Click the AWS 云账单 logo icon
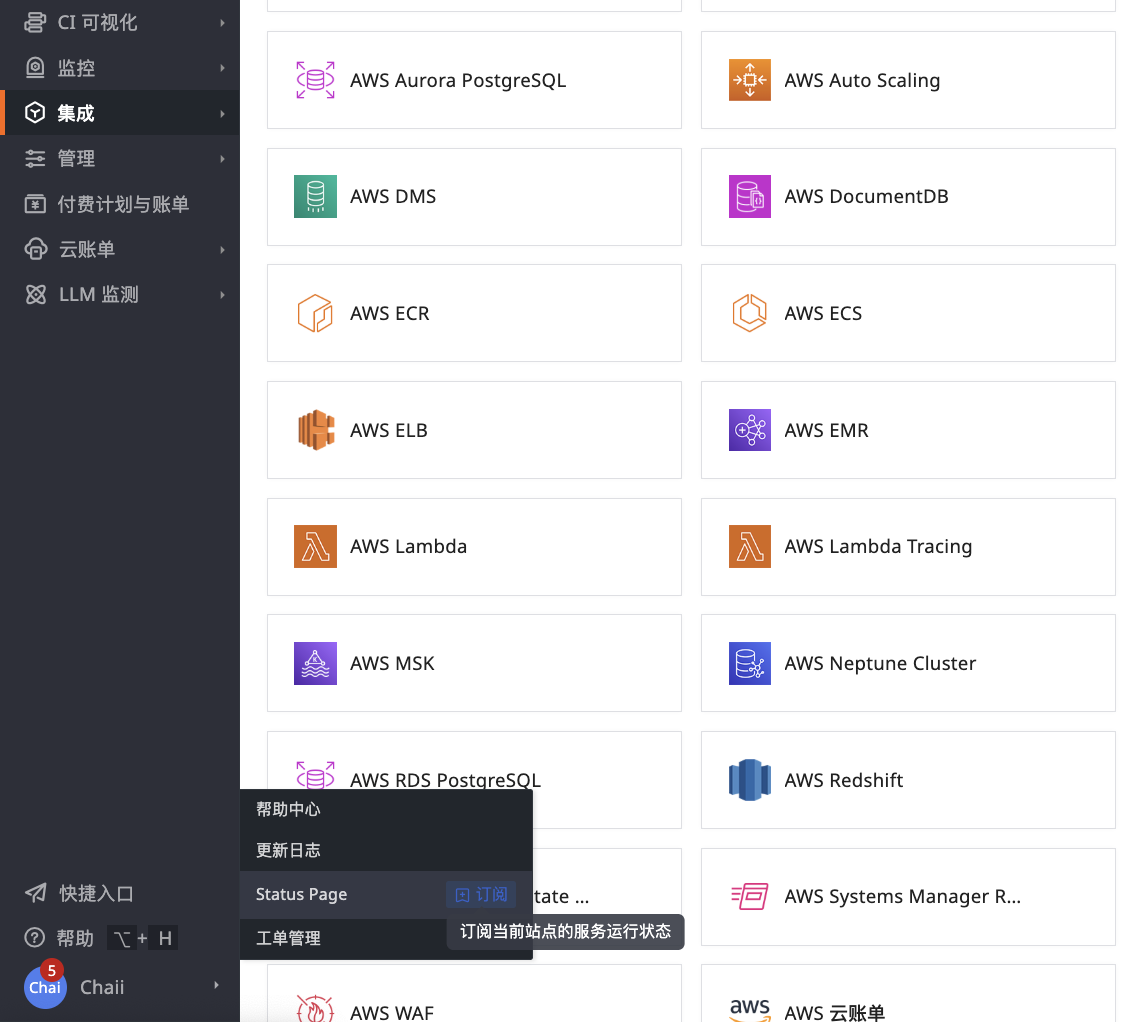This screenshot has height=1022, width=1130. click(x=749, y=1009)
